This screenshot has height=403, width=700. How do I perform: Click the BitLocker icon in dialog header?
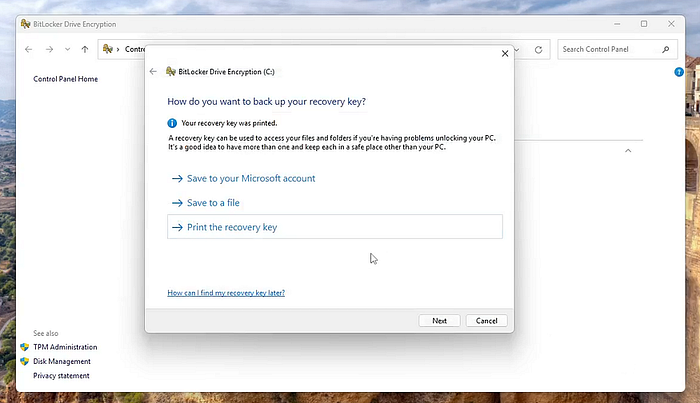(x=171, y=71)
